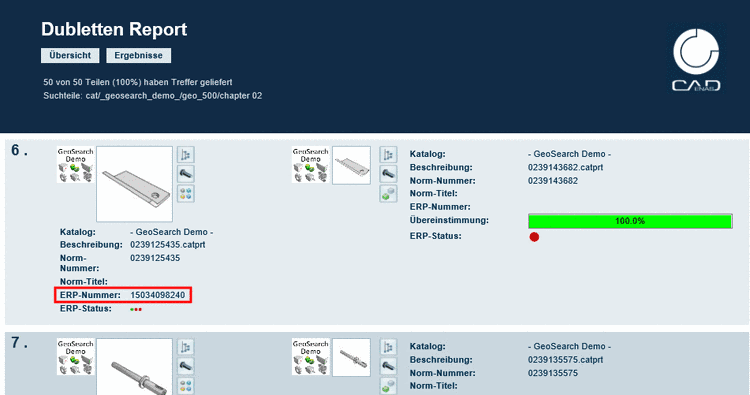Image resolution: width=750 pixels, height=395 pixels.
Task: Click Katalog value of result 0239143682
Action: tap(569, 154)
